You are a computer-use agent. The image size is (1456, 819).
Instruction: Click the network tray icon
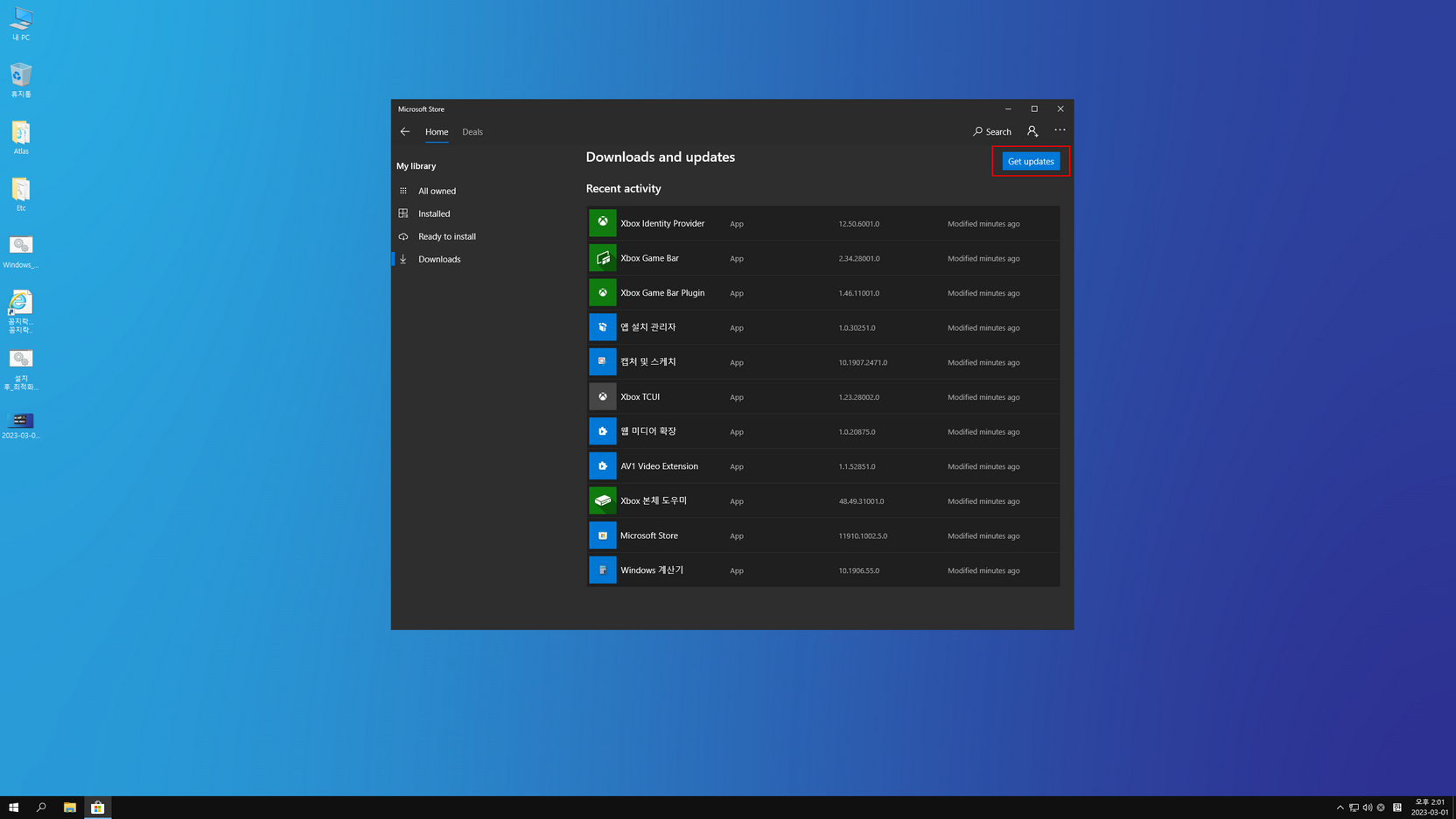(1354, 808)
